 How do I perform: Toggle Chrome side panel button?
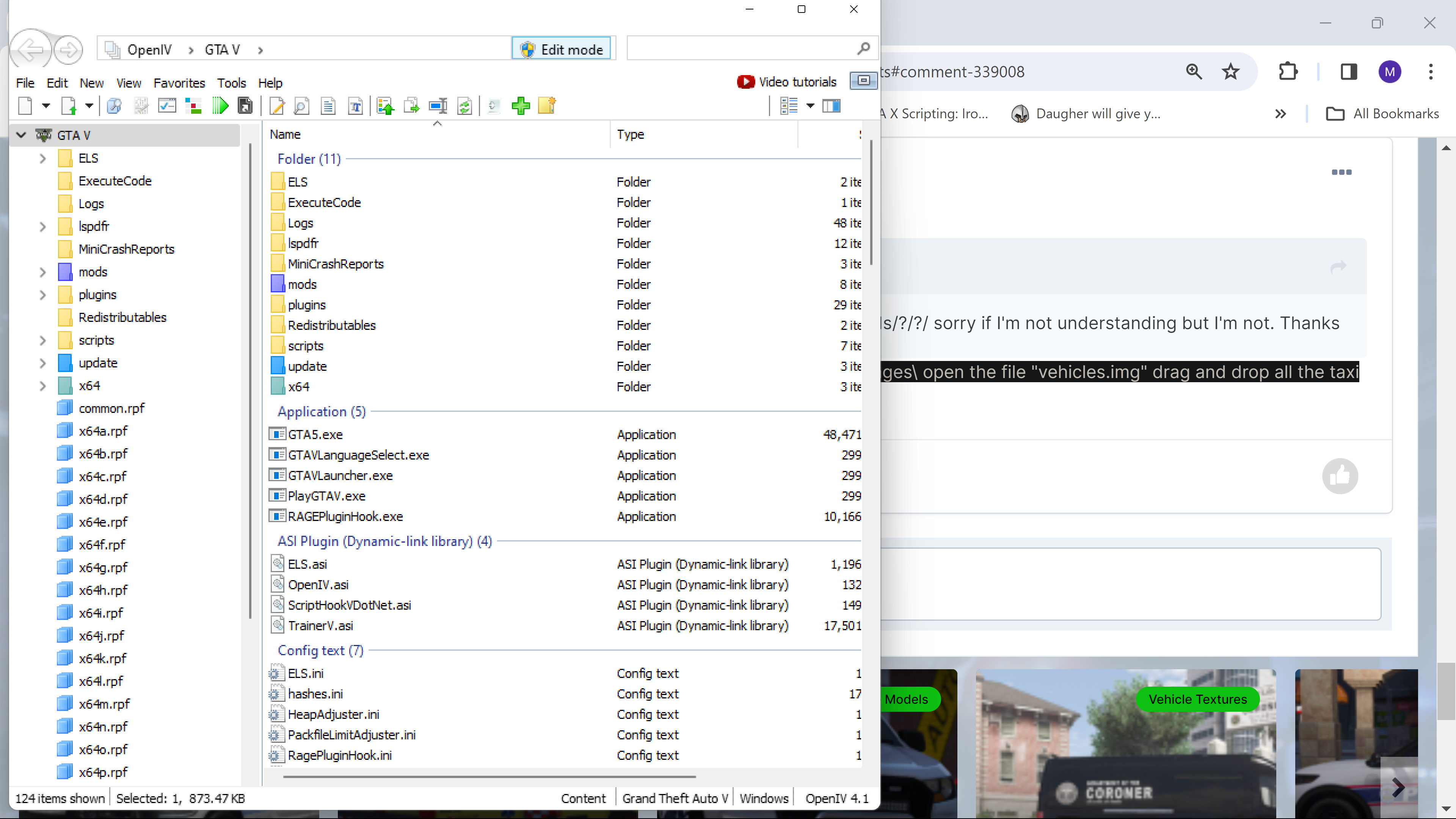(1349, 72)
